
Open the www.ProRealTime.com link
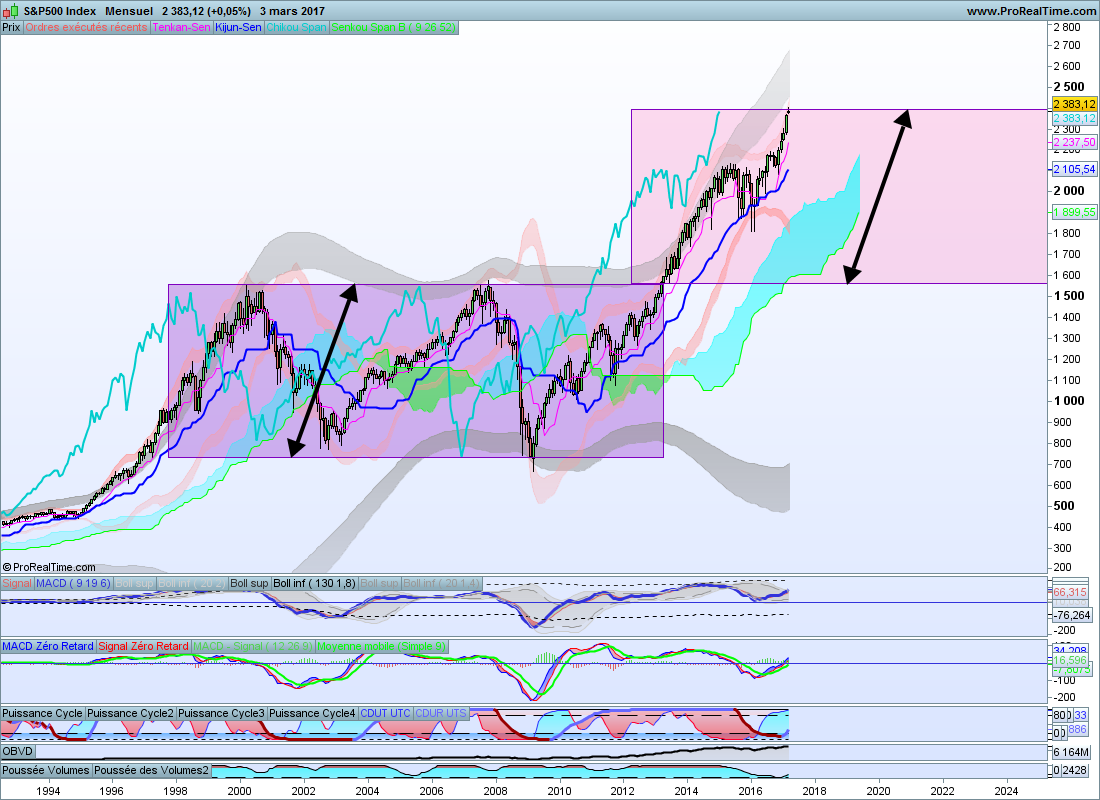pos(1031,11)
